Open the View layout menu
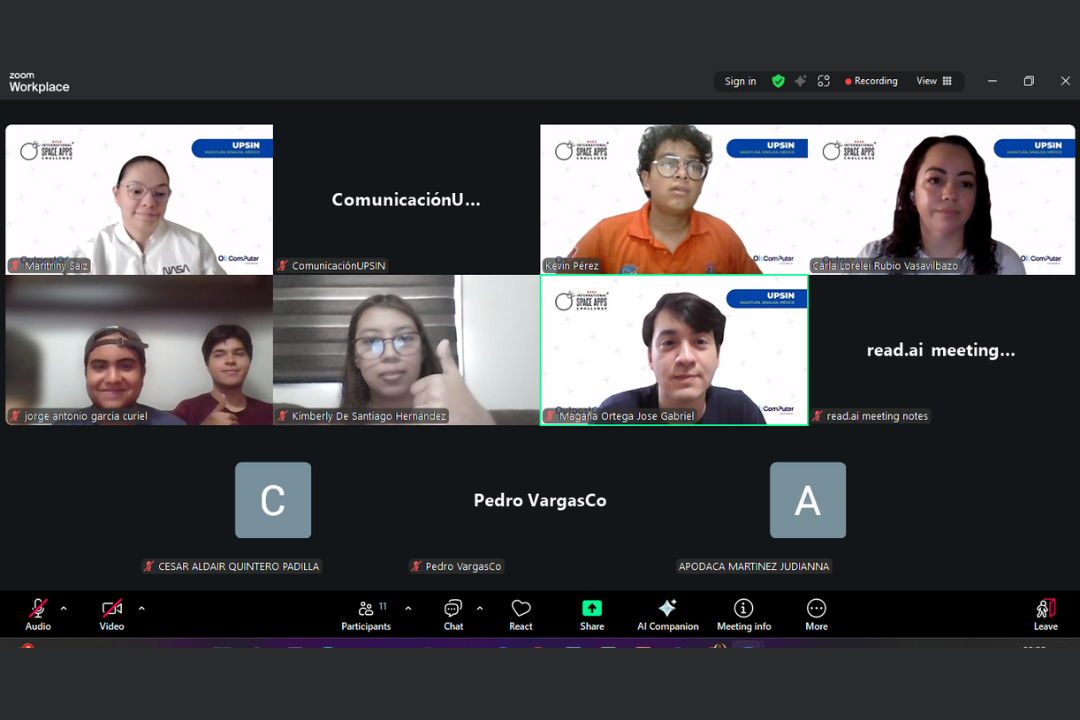Viewport: 1080px width, 720px height. pos(934,81)
